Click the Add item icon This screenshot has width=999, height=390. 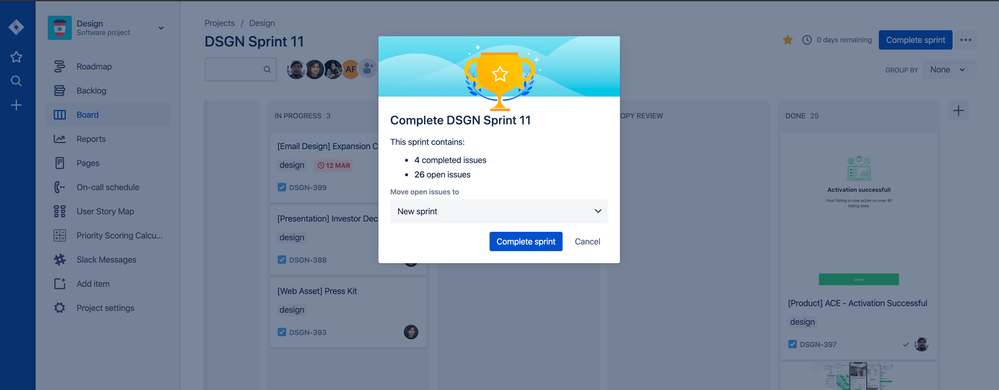click(59, 284)
